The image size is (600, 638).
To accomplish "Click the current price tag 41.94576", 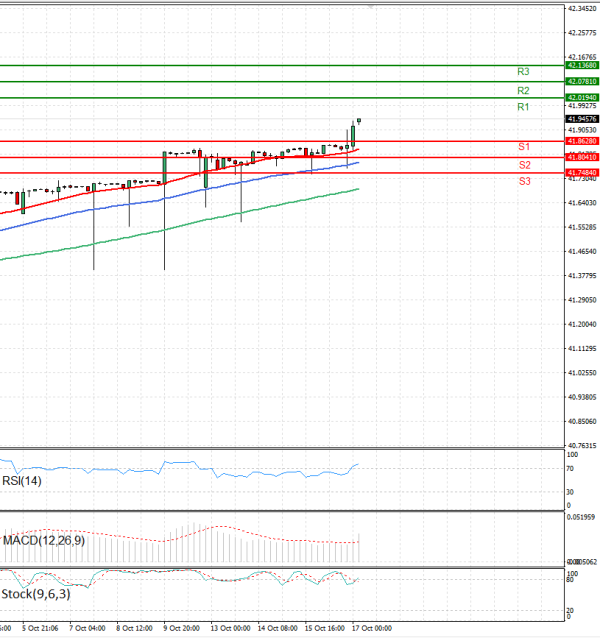I will click(x=582, y=118).
